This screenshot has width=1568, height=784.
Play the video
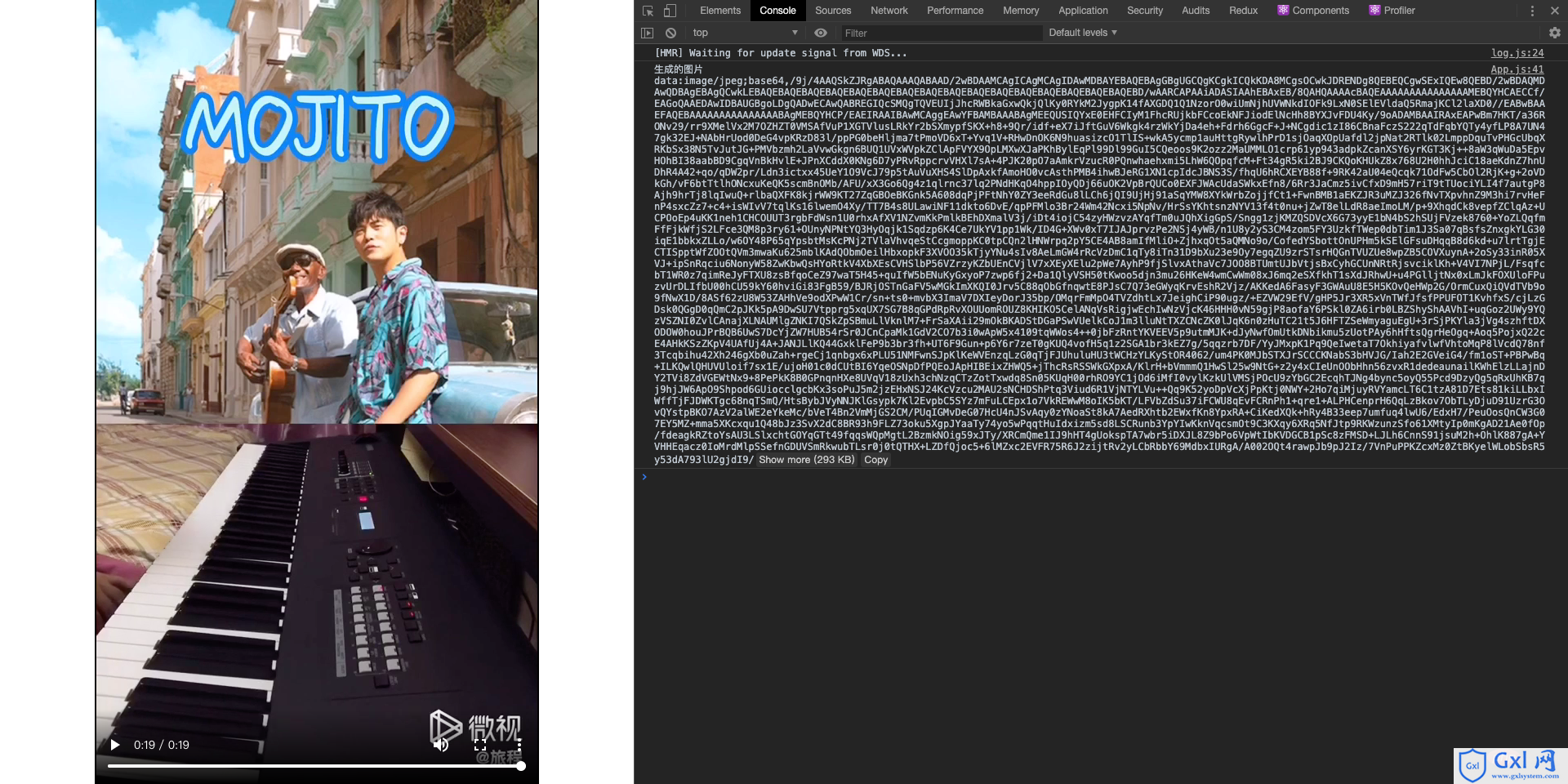pos(115,745)
